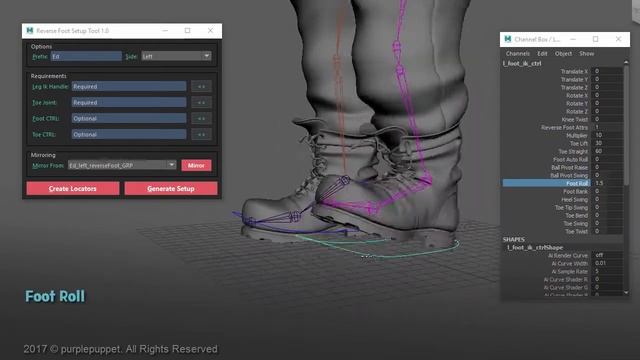This screenshot has height=360, width=640.
Task: Select the Translate X channel label
Action: click(x=574, y=71)
